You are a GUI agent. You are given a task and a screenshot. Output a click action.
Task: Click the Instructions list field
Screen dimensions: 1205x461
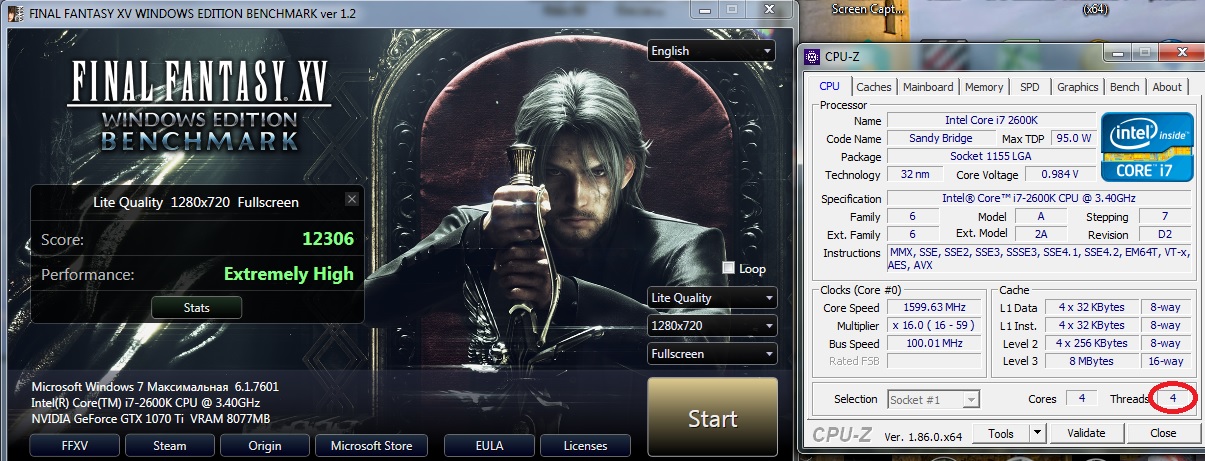tap(1039, 260)
